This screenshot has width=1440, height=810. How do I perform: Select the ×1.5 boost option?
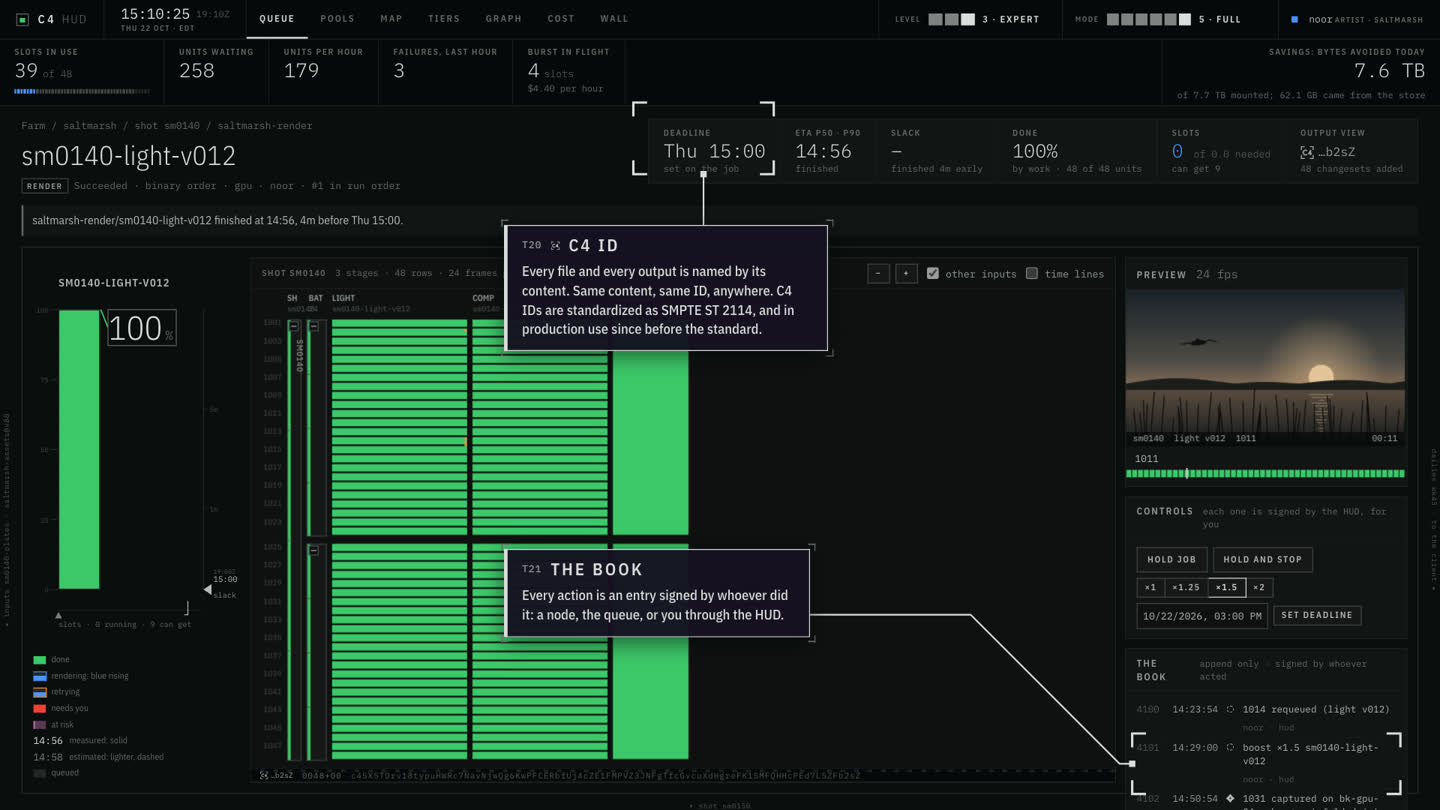coord(1227,587)
